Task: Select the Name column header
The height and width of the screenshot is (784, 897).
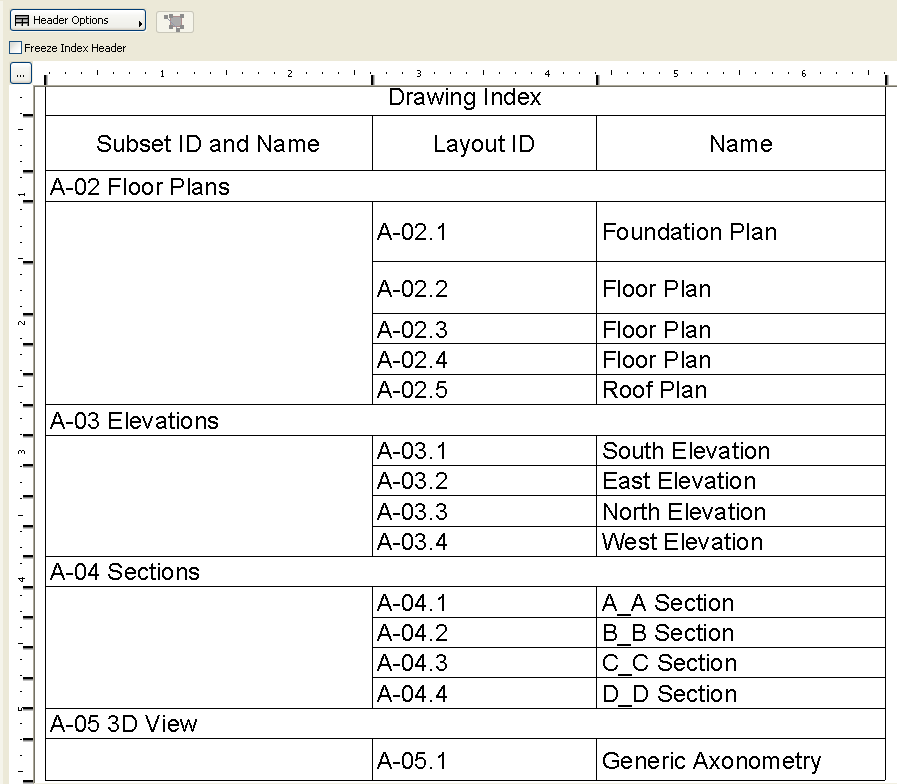Action: [x=740, y=143]
